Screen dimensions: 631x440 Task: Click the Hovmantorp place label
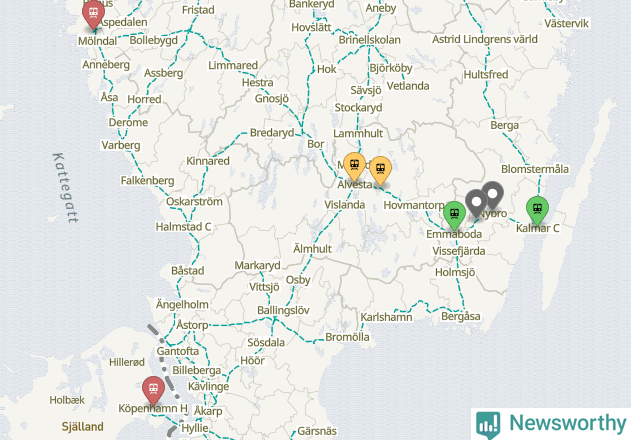pos(414,205)
